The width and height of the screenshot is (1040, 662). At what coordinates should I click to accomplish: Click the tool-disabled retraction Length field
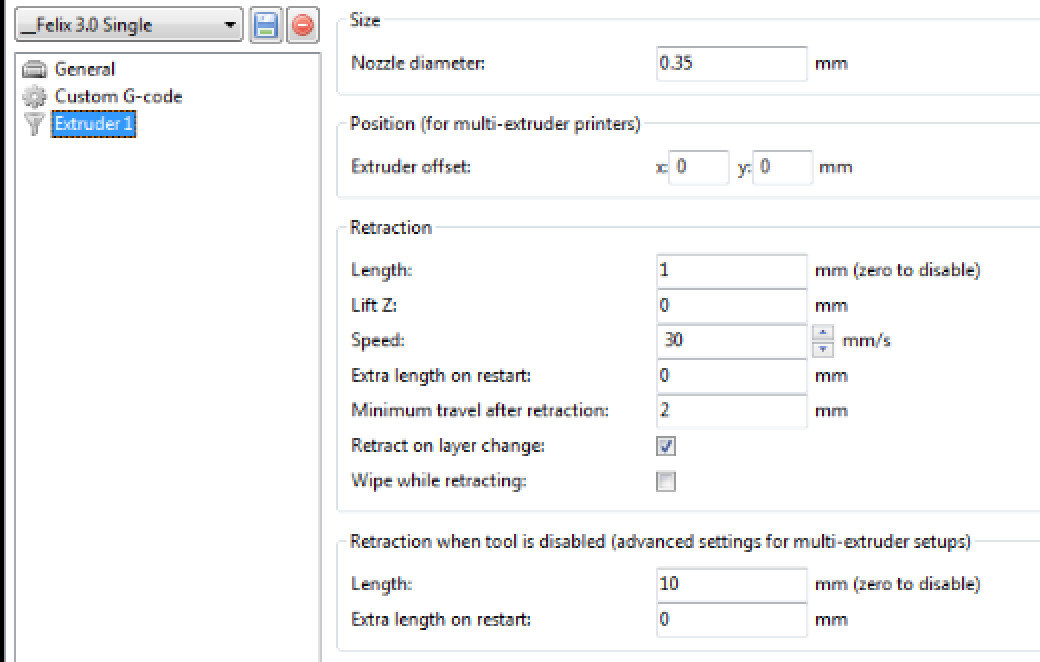tap(731, 583)
